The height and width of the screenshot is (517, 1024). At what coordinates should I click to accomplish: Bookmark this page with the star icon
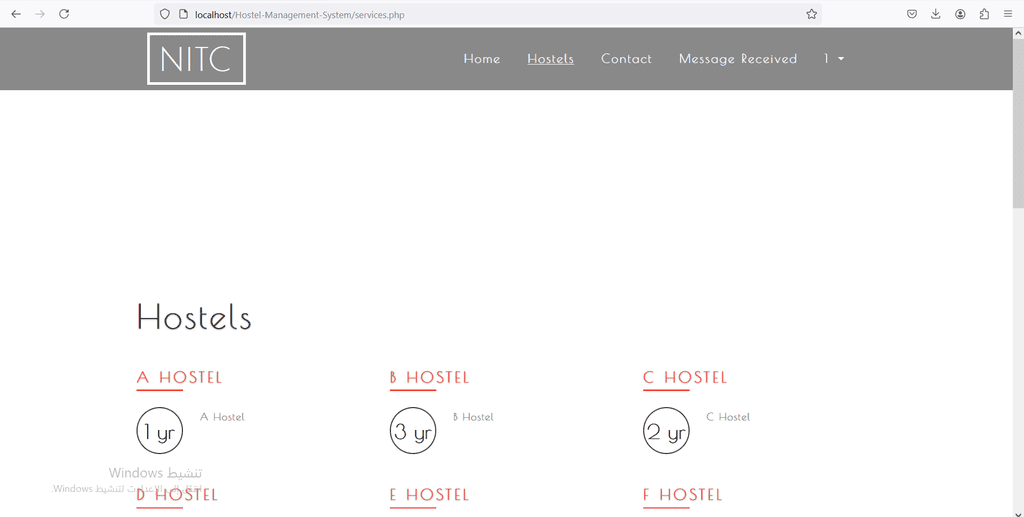point(811,14)
